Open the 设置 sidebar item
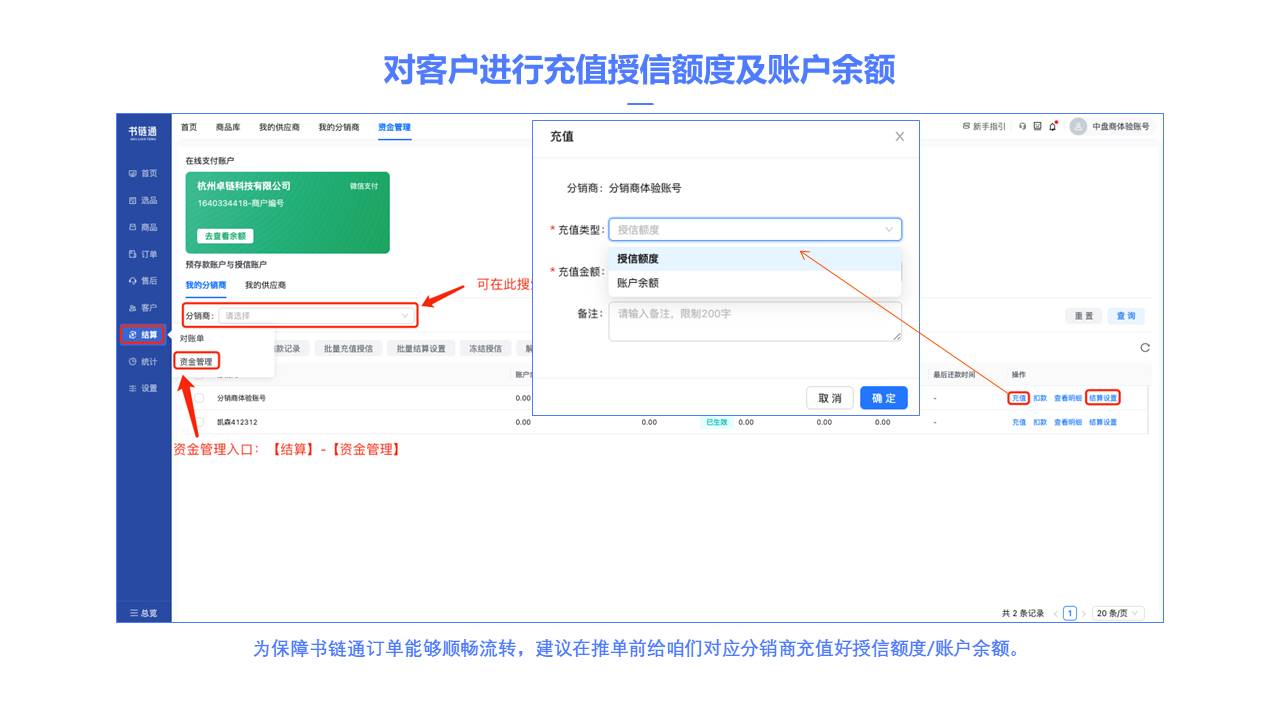This screenshot has height=720, width=1280. 143,389
